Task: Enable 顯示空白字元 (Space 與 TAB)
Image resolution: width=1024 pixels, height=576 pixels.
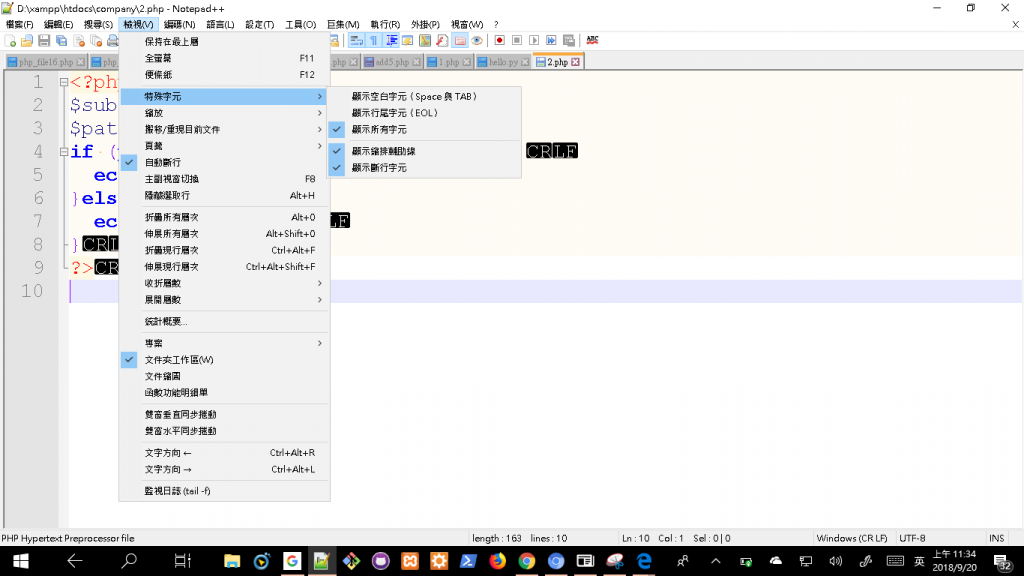Action: coord(424,97)
